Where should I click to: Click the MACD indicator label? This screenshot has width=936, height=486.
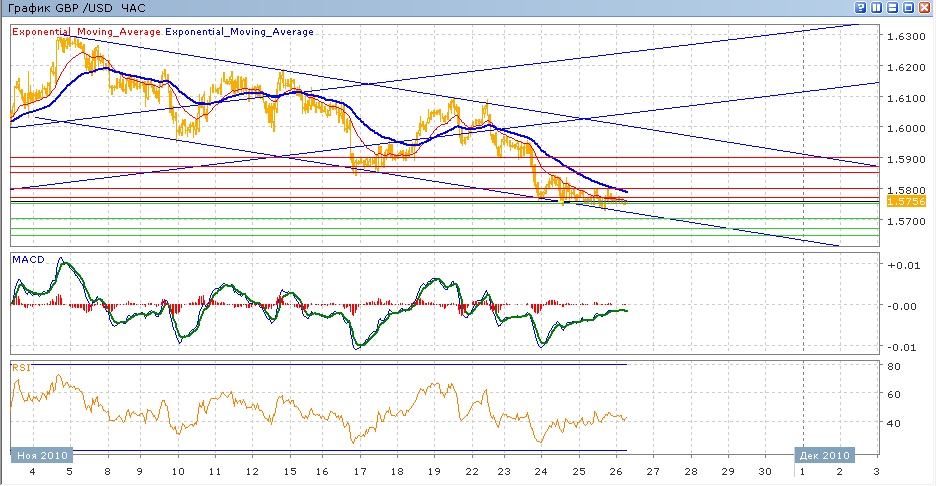point(28,260)
